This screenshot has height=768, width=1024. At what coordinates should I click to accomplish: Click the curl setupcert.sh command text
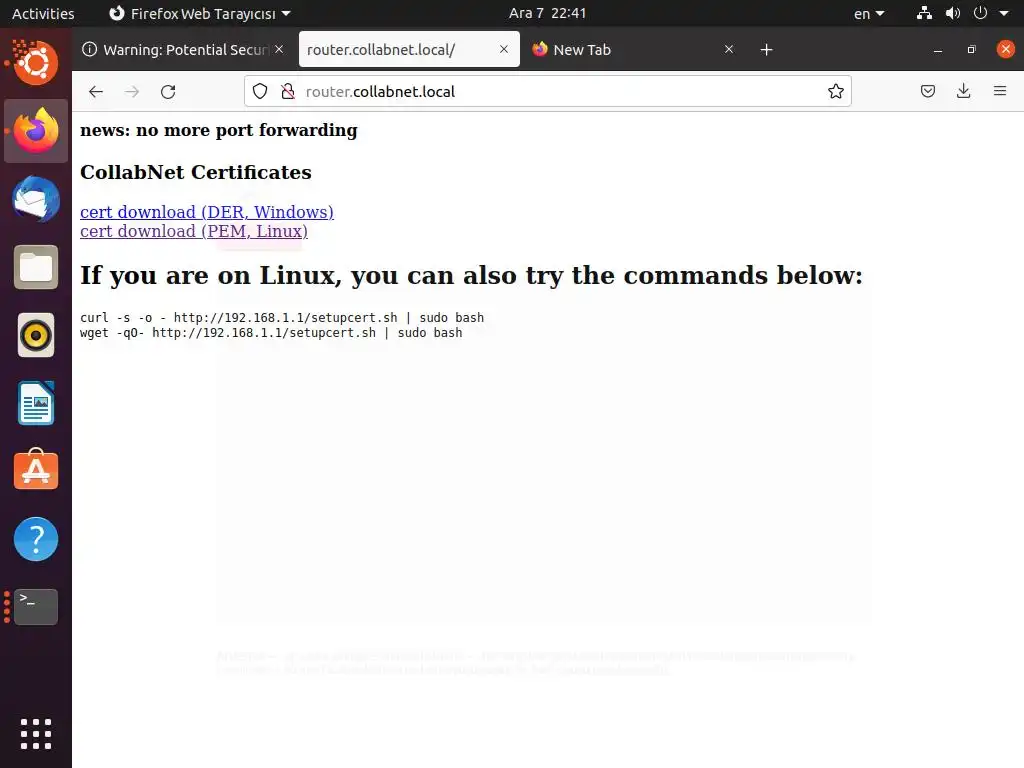(282, 317)
